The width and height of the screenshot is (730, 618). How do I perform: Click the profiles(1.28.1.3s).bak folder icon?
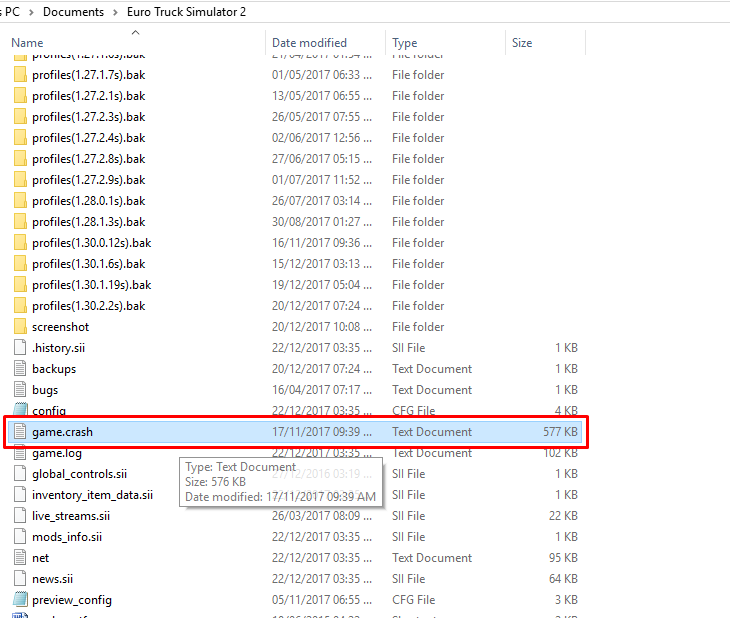(x=20, y=221)
